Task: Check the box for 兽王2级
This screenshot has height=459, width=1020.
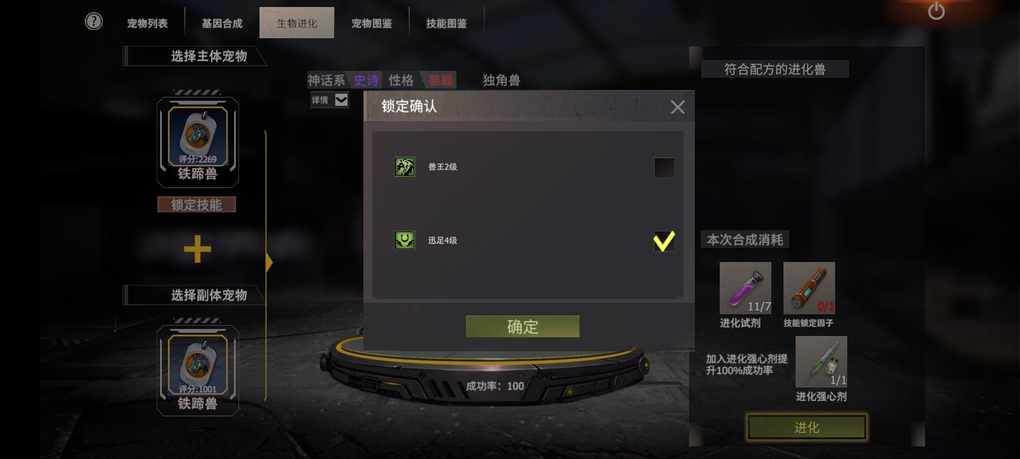Action: (664, 168)
